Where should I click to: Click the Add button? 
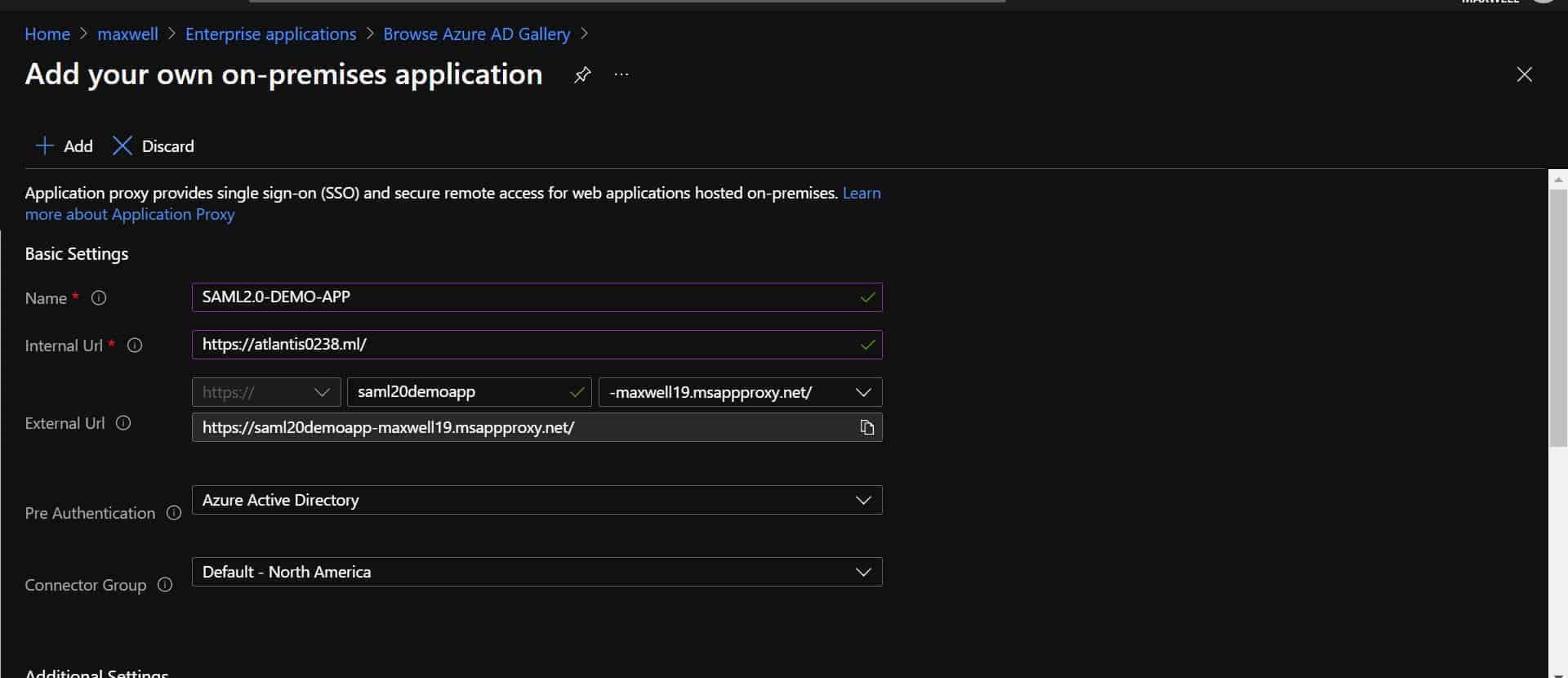click(65, 146)
